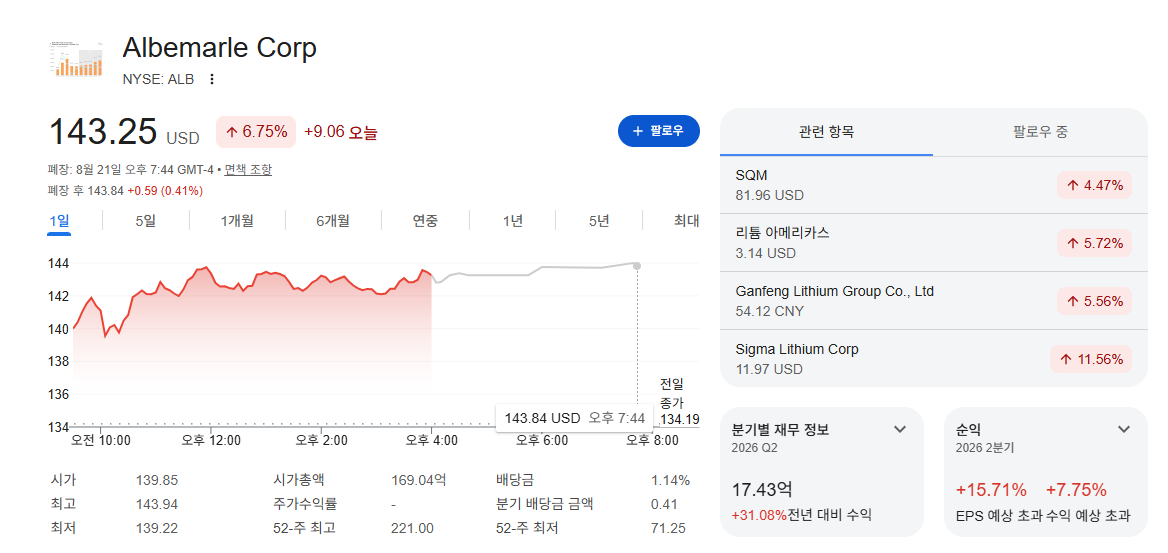The image size is (1168, 553).
Task: Switch to the 팔로우 중 tab
Action: [x=1041, y=132]
